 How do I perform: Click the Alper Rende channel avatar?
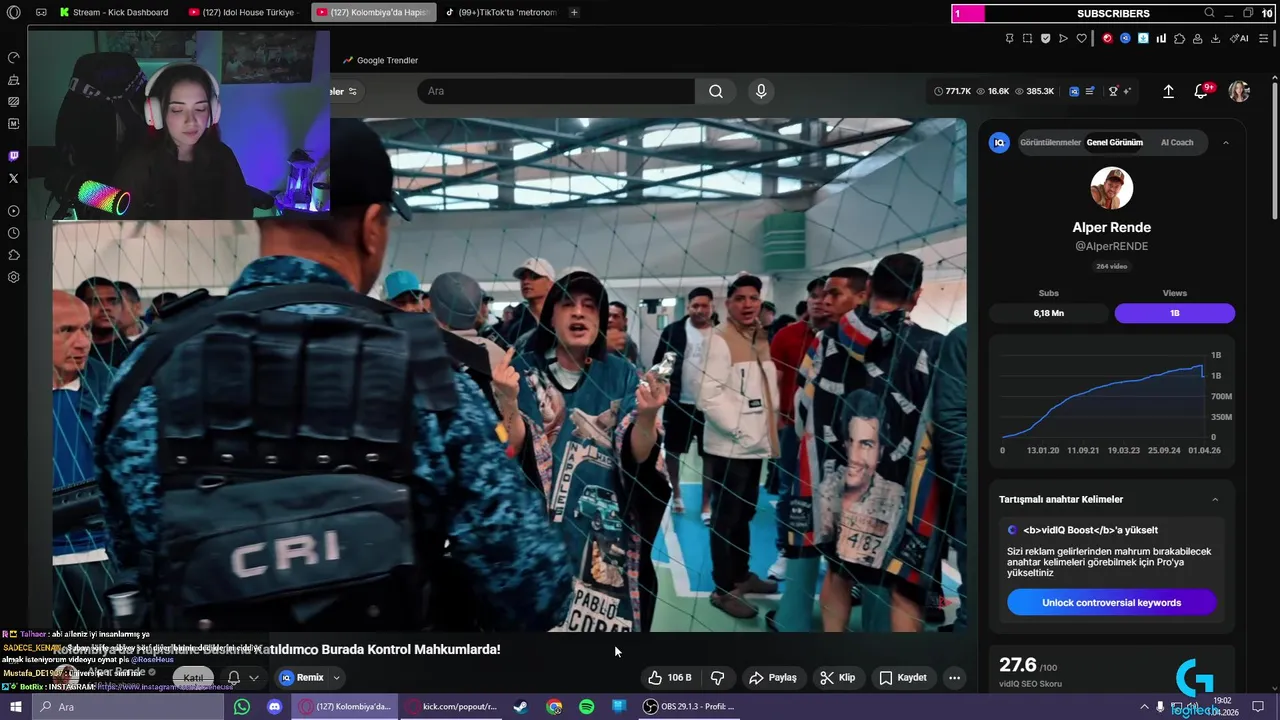tap(1111, 188)
